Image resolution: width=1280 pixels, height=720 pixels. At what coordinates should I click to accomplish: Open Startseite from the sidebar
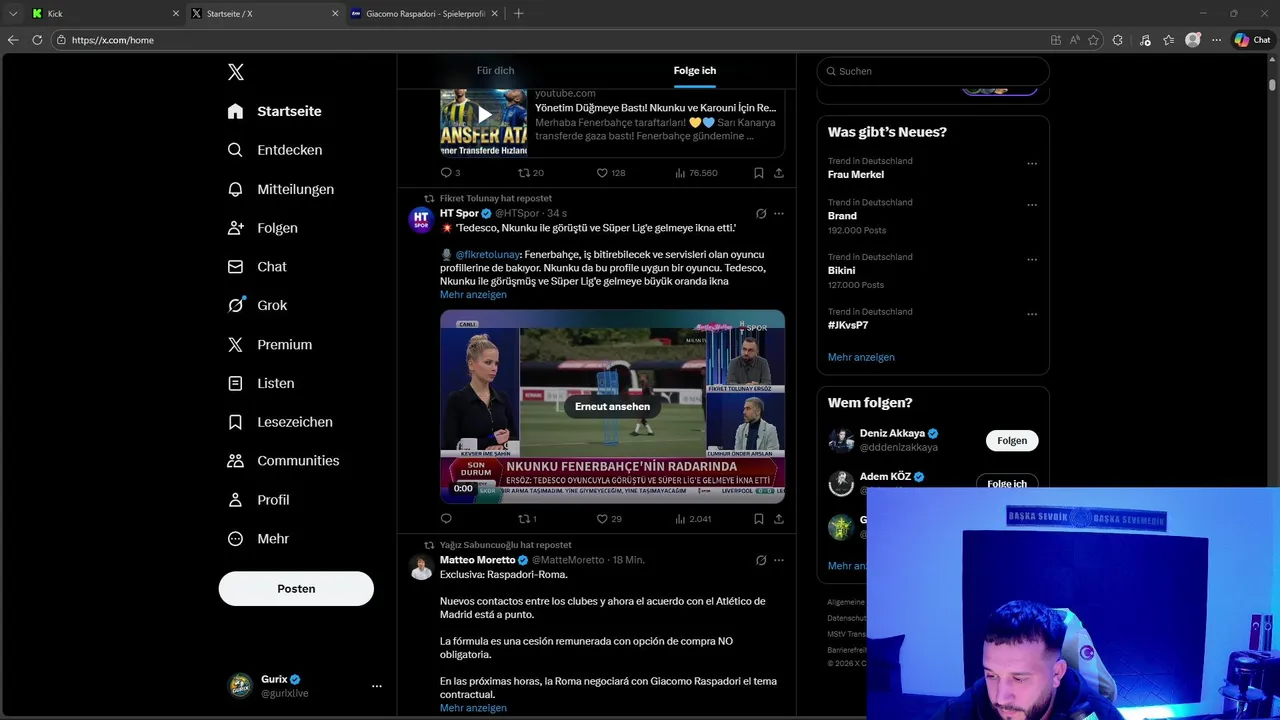pos(275,111)
